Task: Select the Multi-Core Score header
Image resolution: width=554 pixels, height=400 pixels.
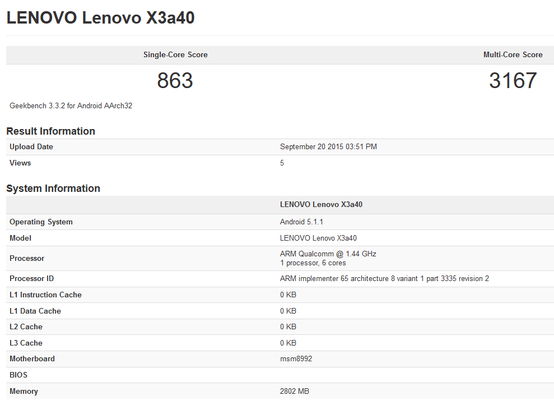Action: (513, 55)
